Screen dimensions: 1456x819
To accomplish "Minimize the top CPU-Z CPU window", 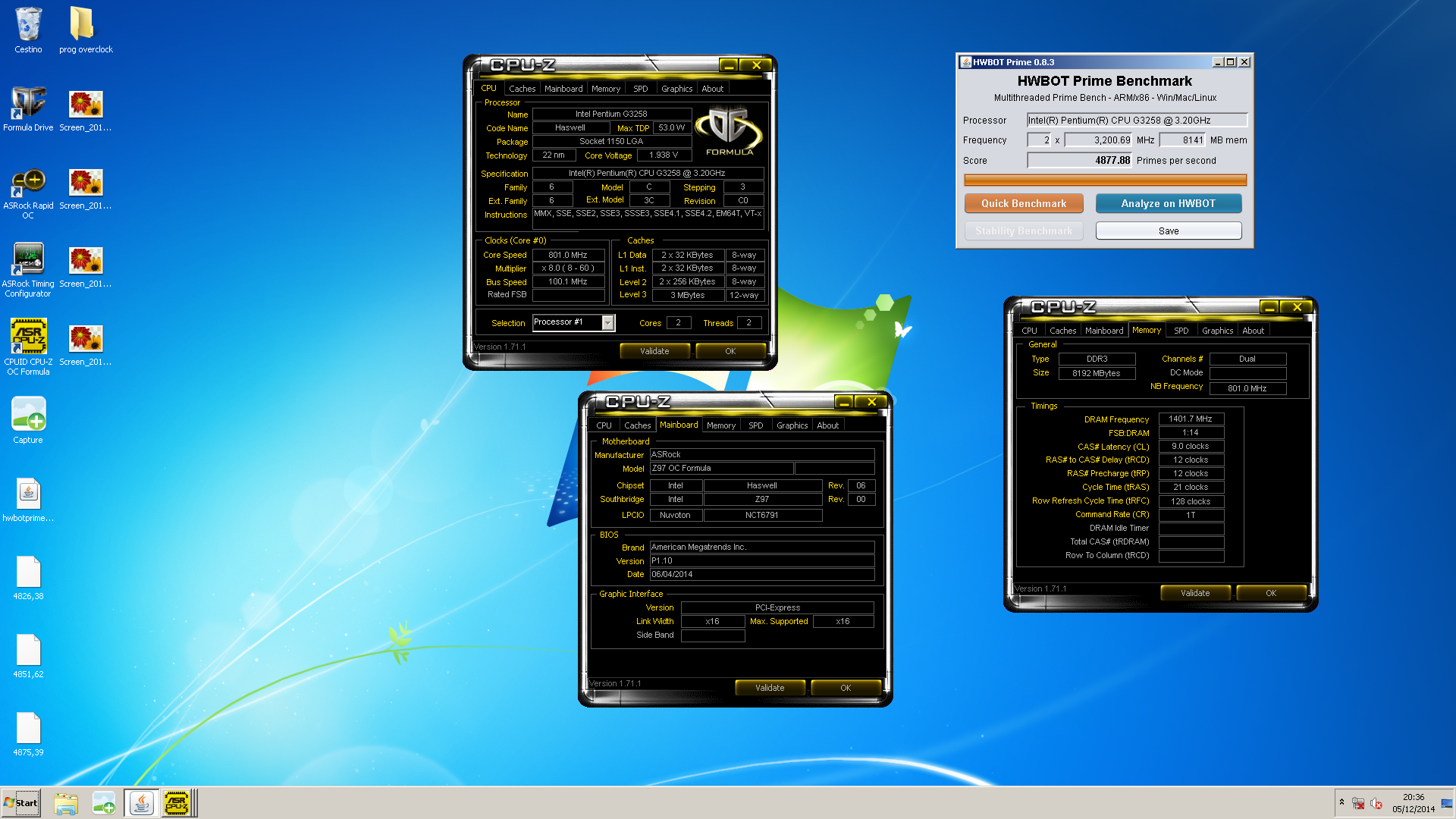I will [729, 65].
